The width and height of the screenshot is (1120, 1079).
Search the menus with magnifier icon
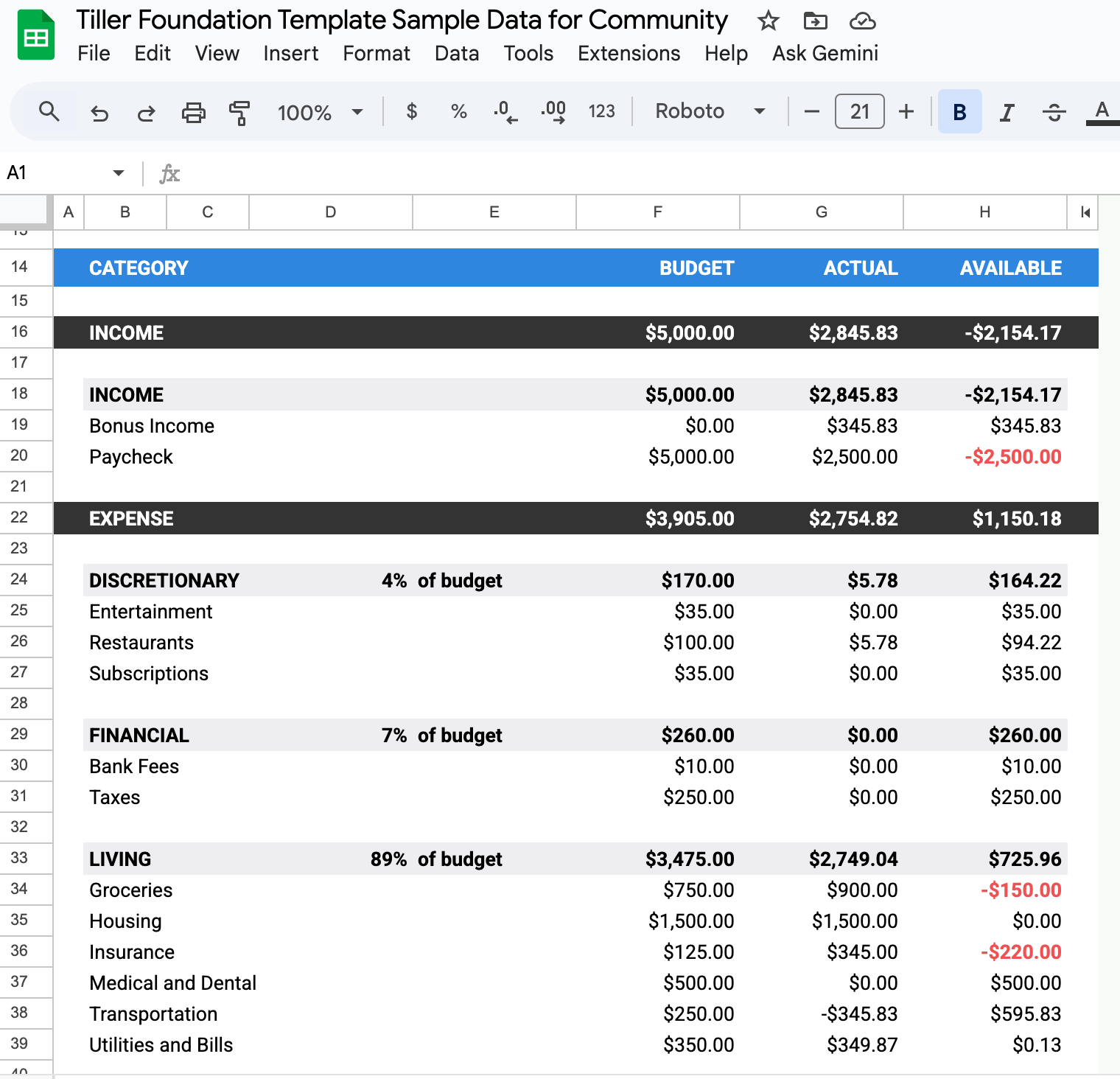coord(49,111)
